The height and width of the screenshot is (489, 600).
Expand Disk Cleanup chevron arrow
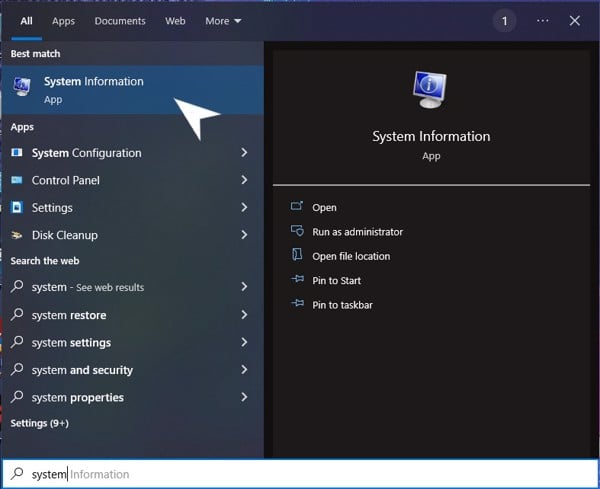(x=244, y=235)
